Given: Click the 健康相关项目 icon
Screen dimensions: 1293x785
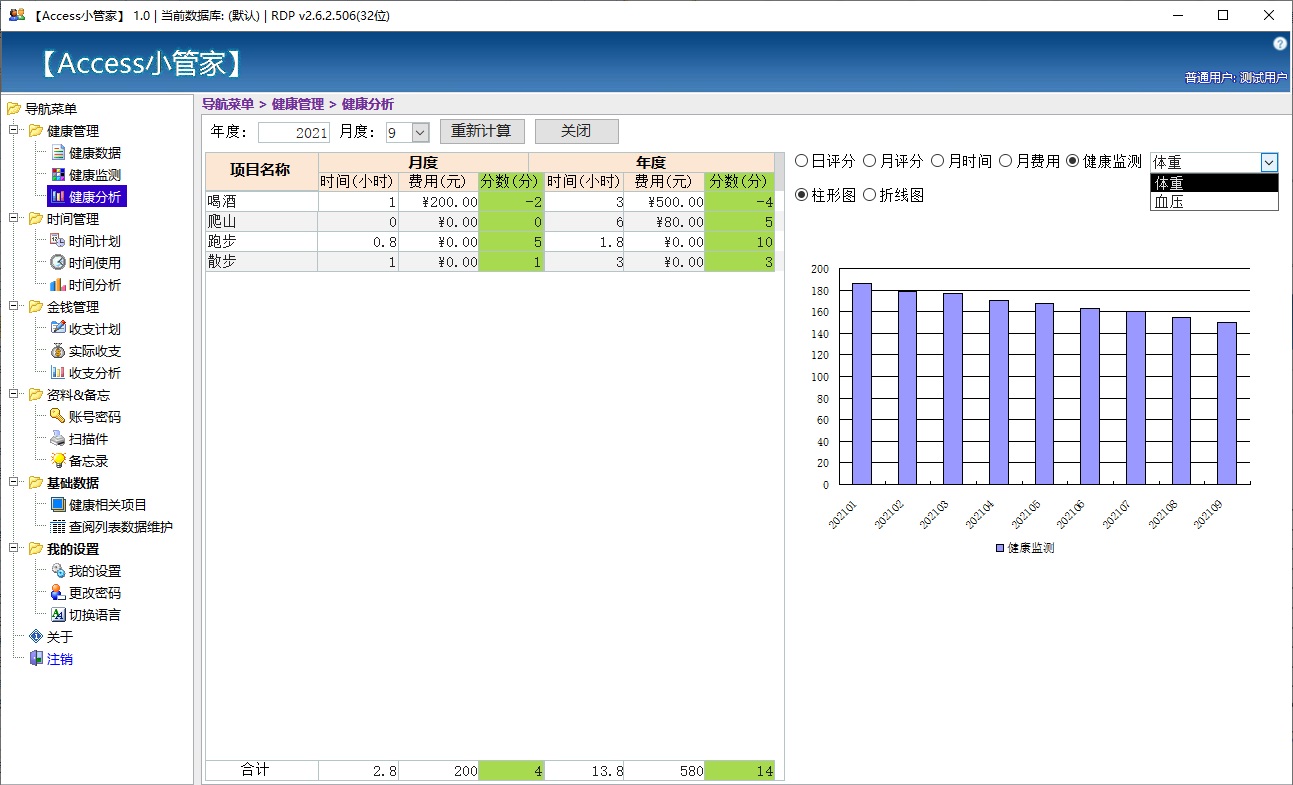Looking at the screenshot, I should point(58,505).
